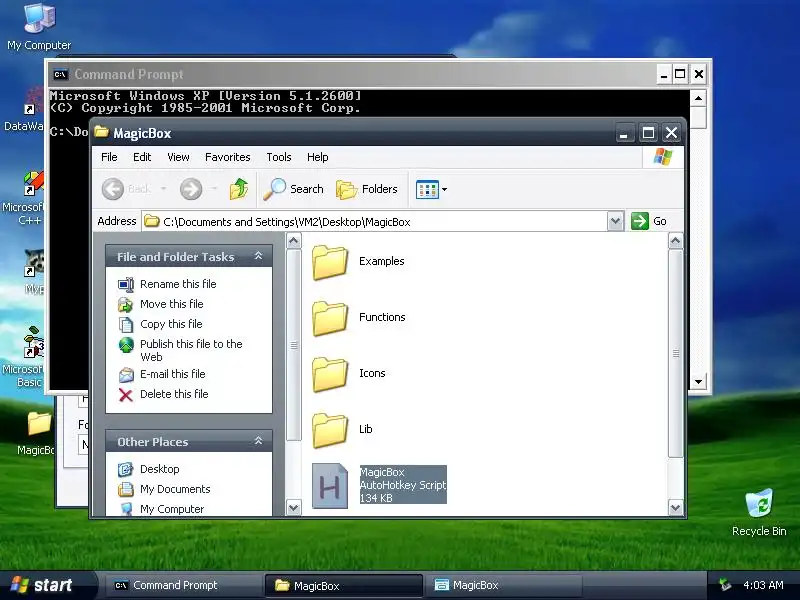Click the Go button

(x=649, y=221)
